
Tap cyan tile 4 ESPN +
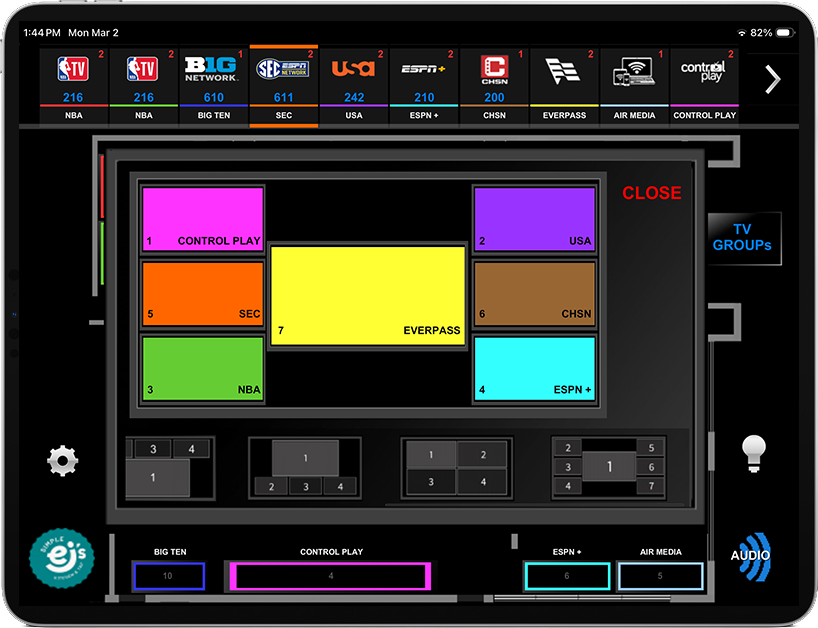coord(534,368)
